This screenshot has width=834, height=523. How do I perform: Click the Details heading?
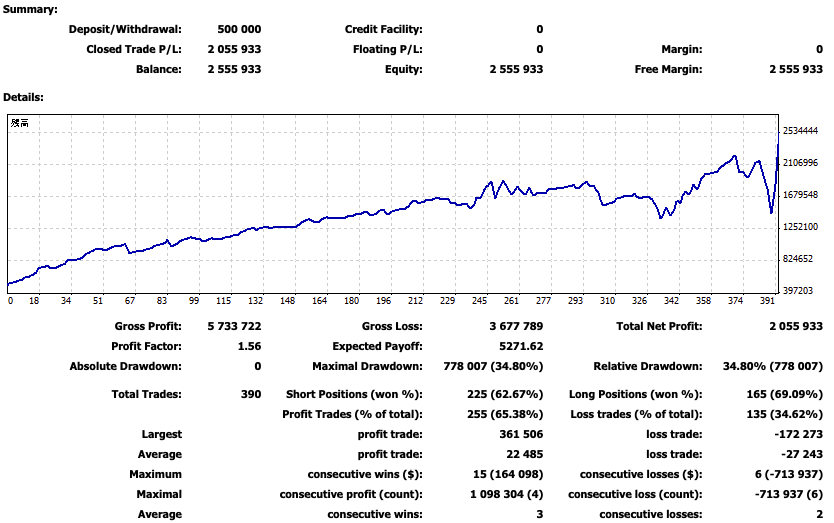click(x=23, y=97)
